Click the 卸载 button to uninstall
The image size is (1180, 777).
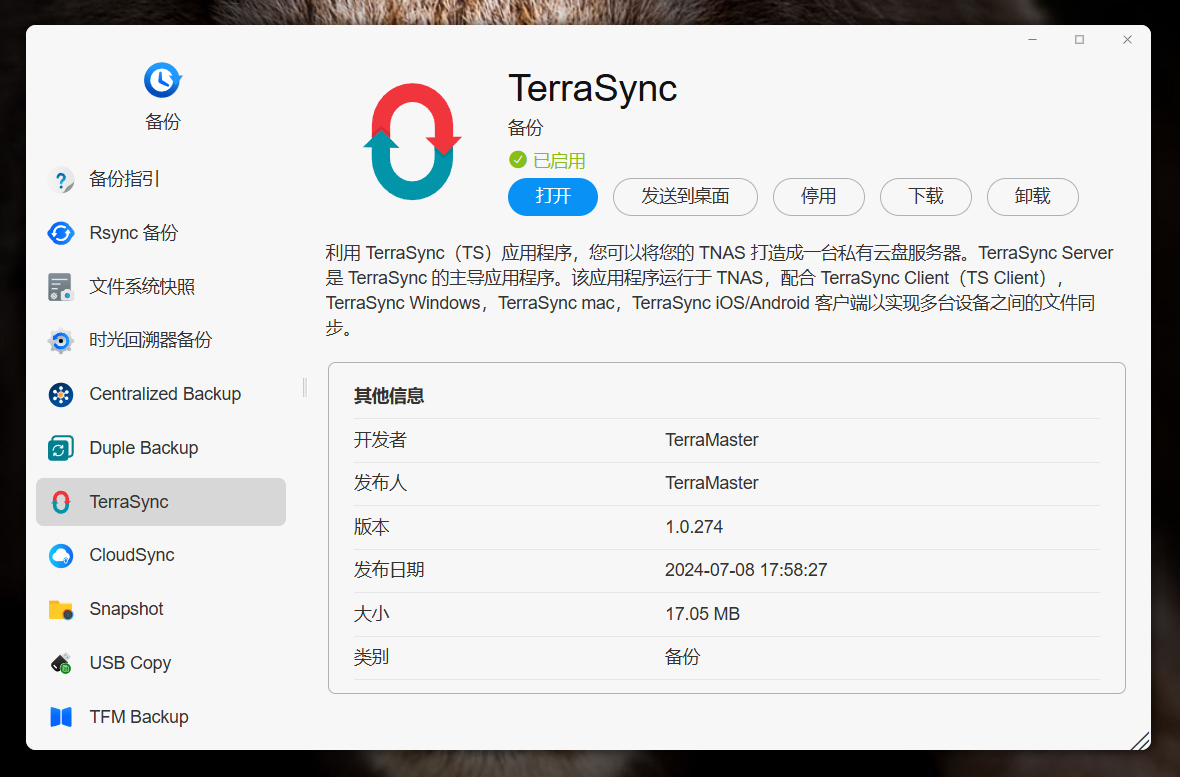point(1032,197)
